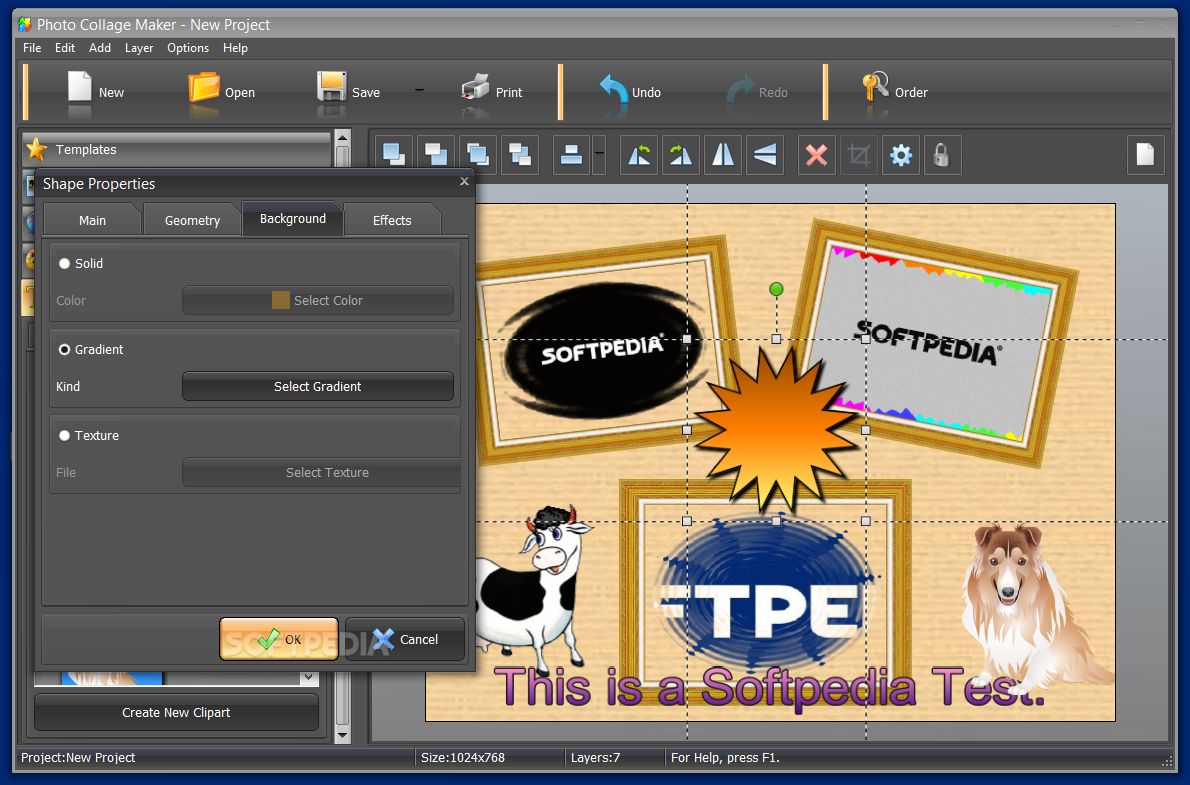
Task: Click the green rotation handle above starburst
Action: [x=776, y=288]
